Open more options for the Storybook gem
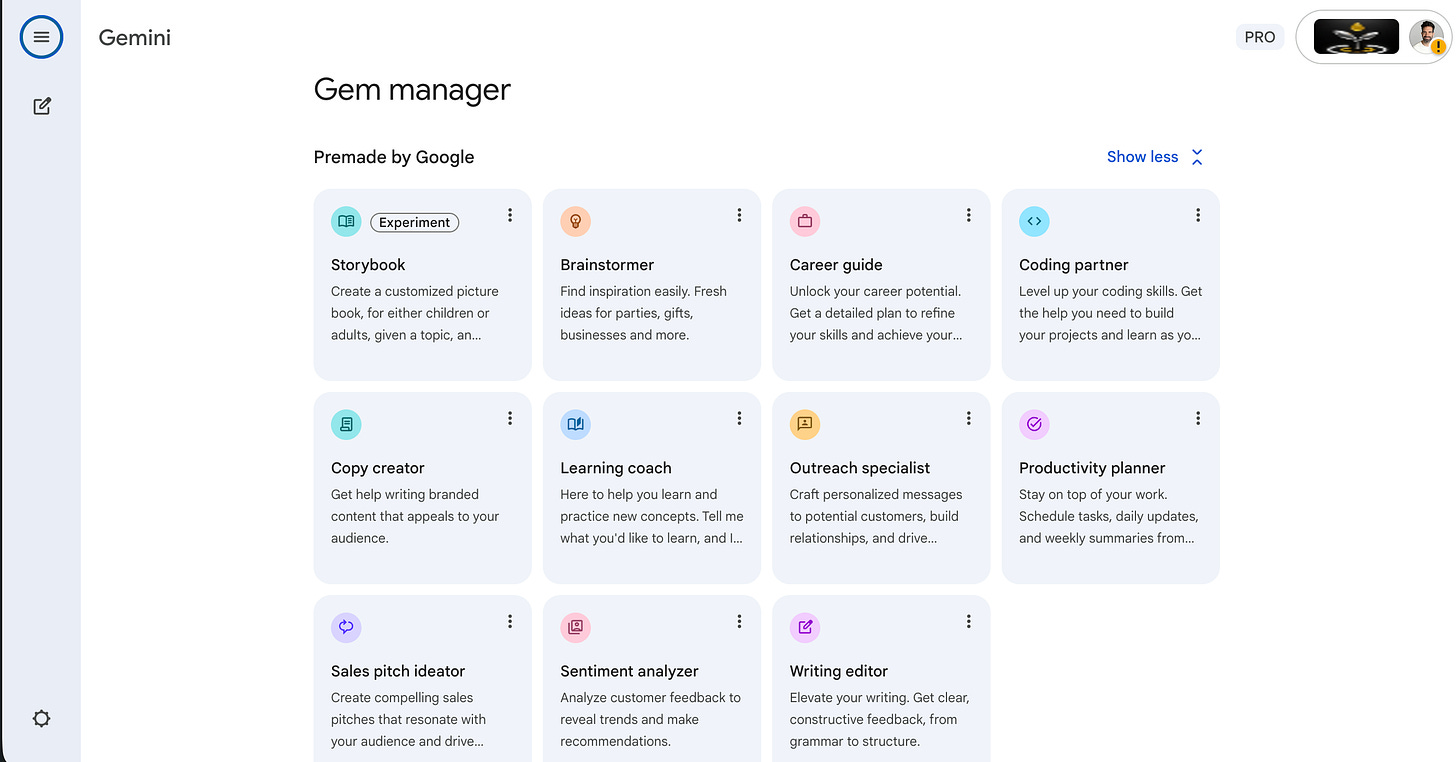The image size is (1456, 762). coord(510,215)
